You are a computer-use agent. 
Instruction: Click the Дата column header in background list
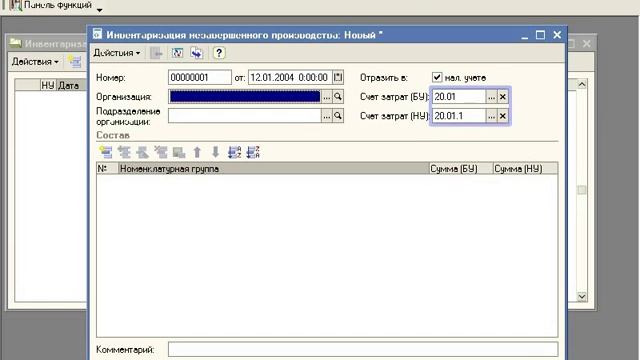[x=71, y=85]
